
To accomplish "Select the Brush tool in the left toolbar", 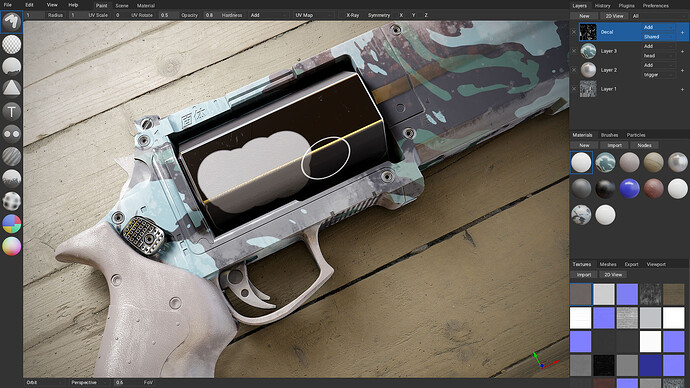I will (11, 22).
